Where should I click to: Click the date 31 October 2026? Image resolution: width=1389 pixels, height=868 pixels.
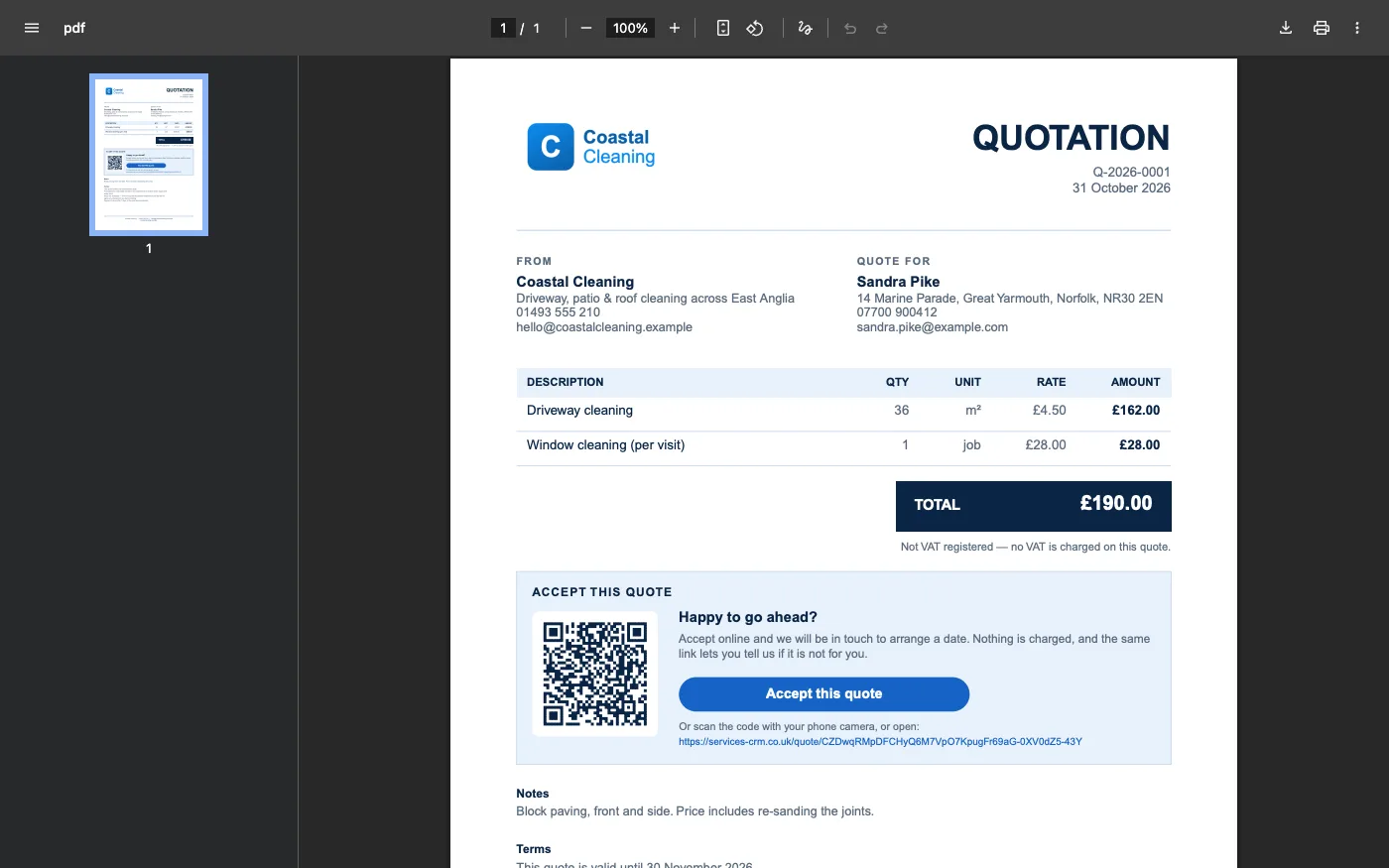click(x=1121, y=187)
